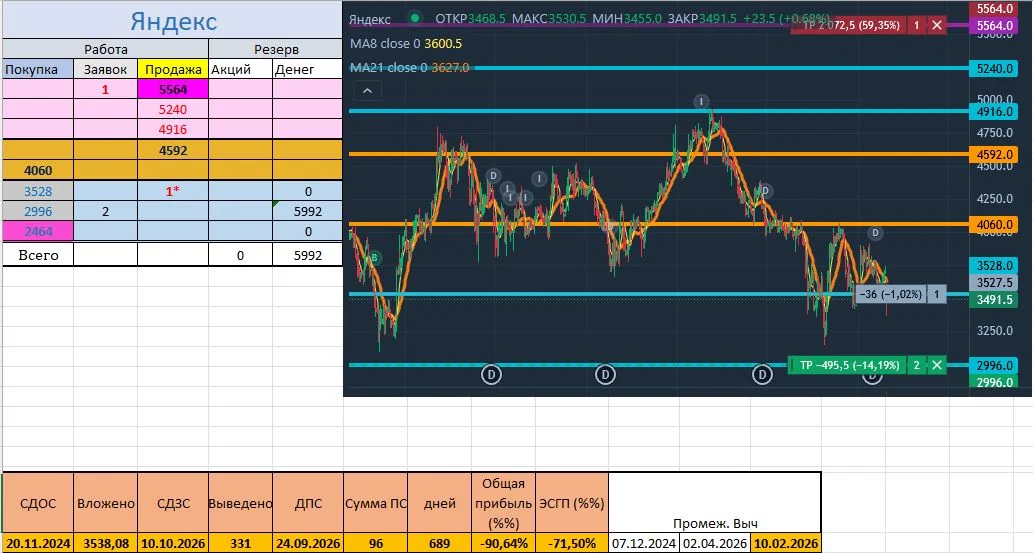This screenshot has width=1033, height=553.
Task: Select the Покупка column header
Action: tap(38, 69)
